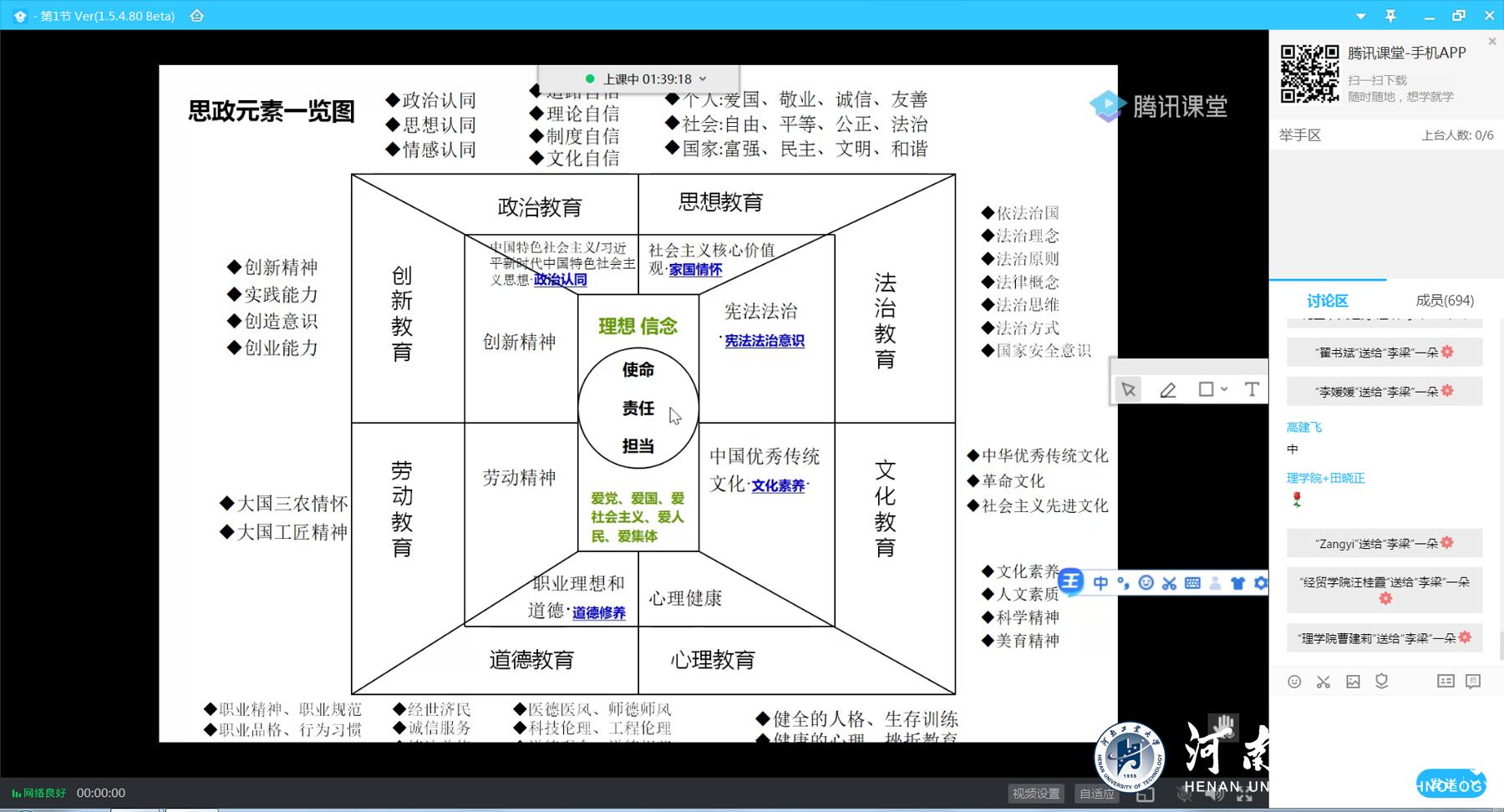Viewport: 1504px width, 812px height.
Task: Open the rectangle shape tool dropdown arrow
Action: point(1224,389)
